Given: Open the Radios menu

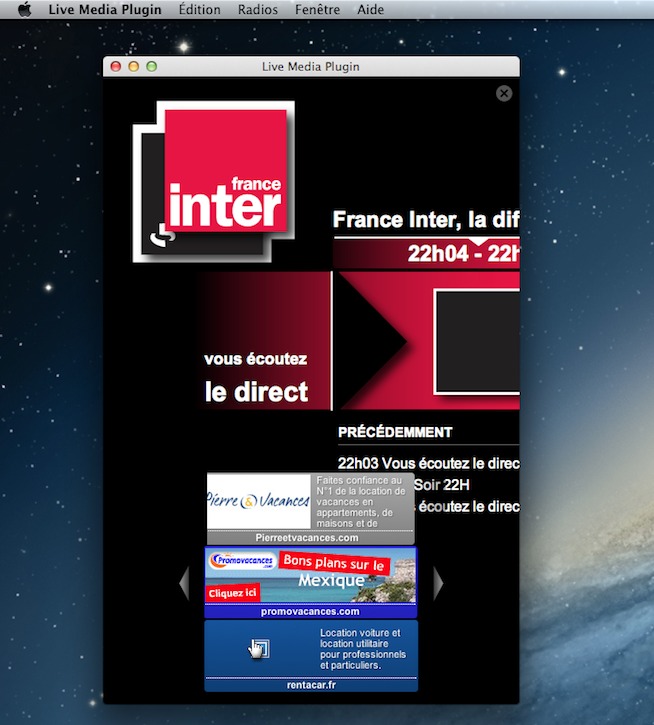Looking at the screenshot, I should coord(258,9).
